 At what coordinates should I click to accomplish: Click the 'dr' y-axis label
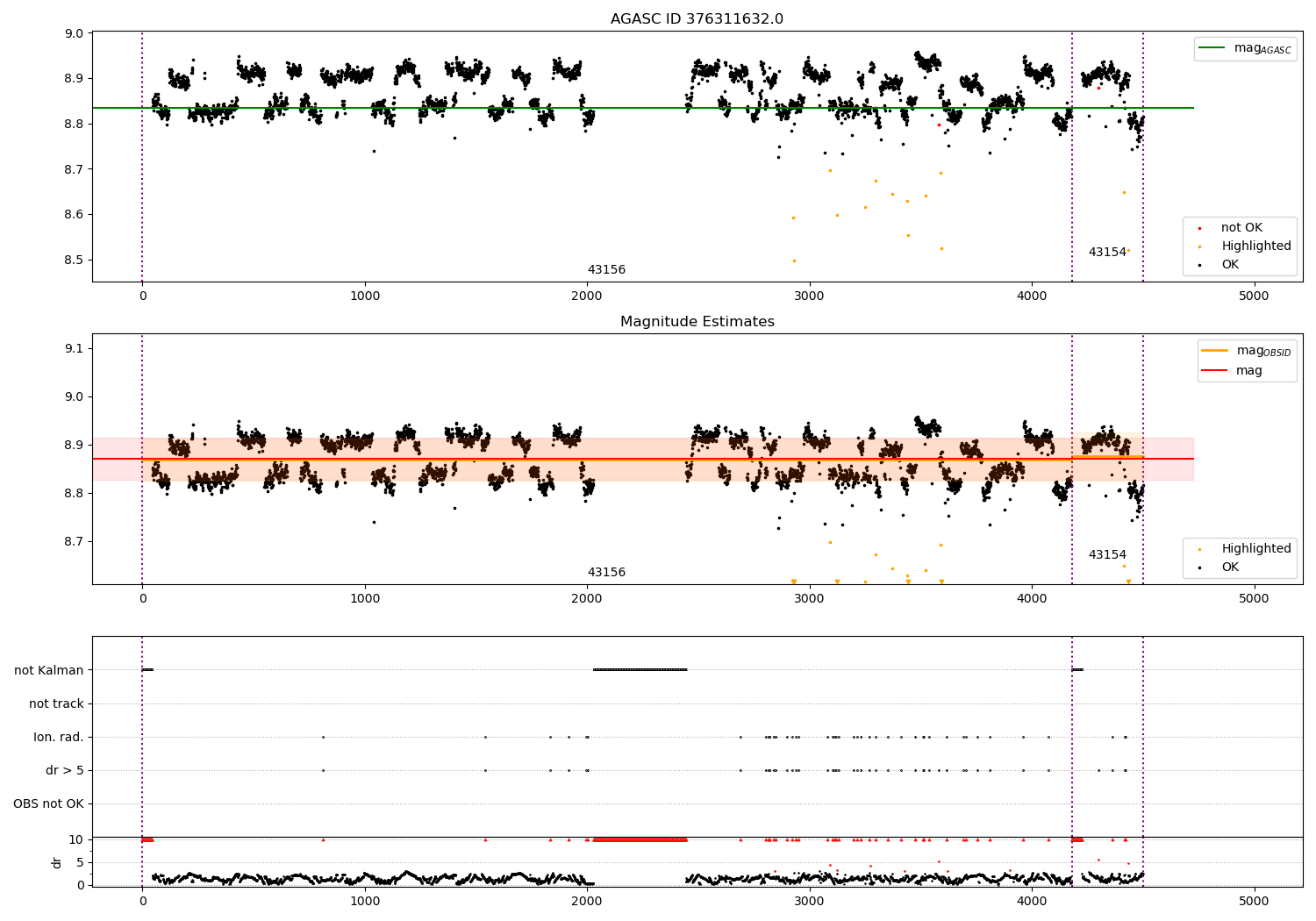click(57, 862)
